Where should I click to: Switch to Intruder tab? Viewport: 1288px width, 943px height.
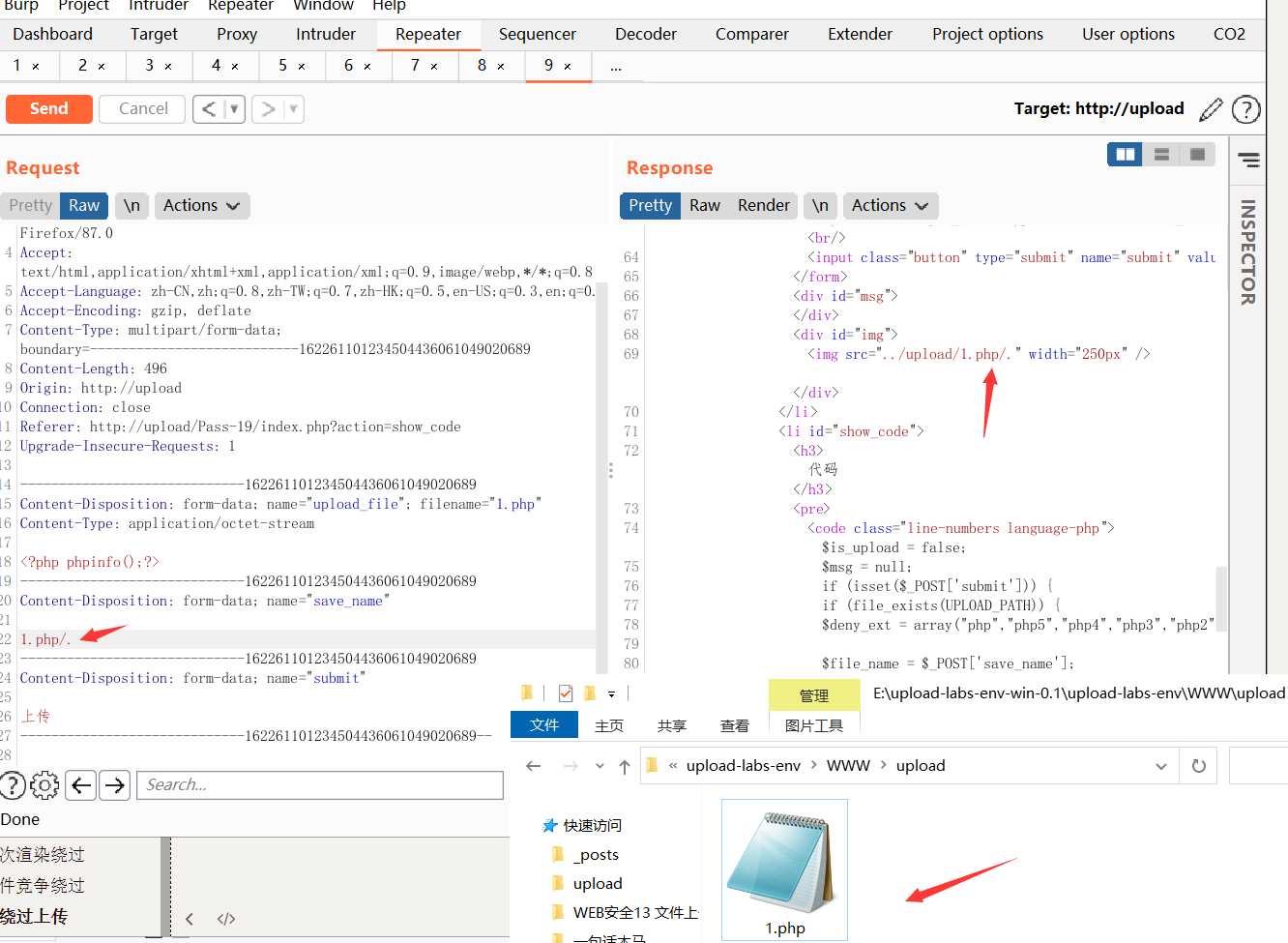click(326, 34)
